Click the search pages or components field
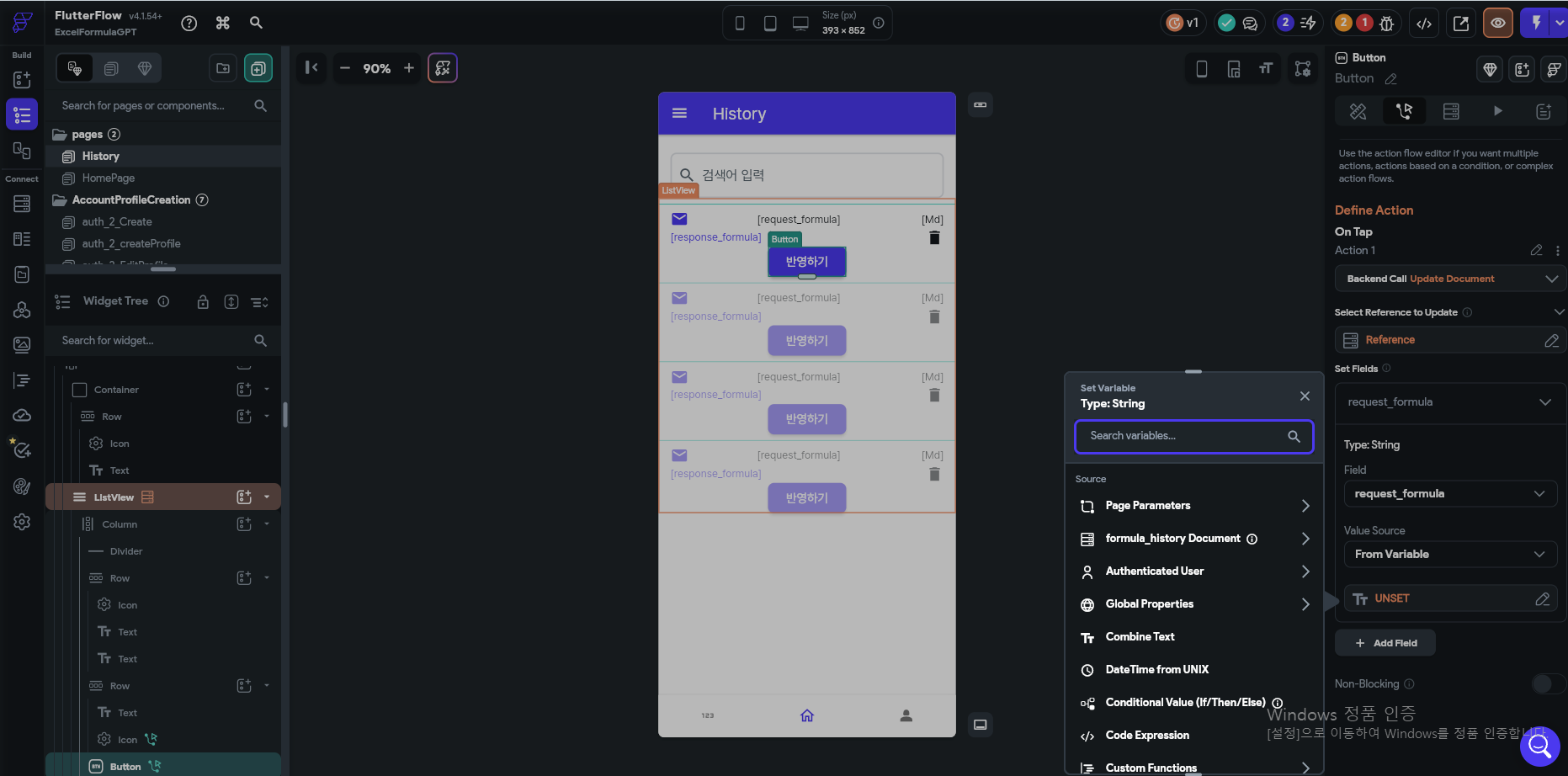 pyautogui.click(x=164, y=106)
